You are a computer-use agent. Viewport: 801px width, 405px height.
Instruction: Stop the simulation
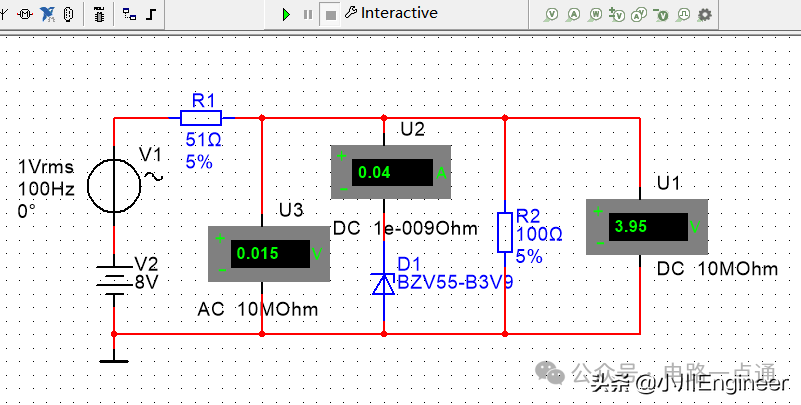[x=331, y=15]
